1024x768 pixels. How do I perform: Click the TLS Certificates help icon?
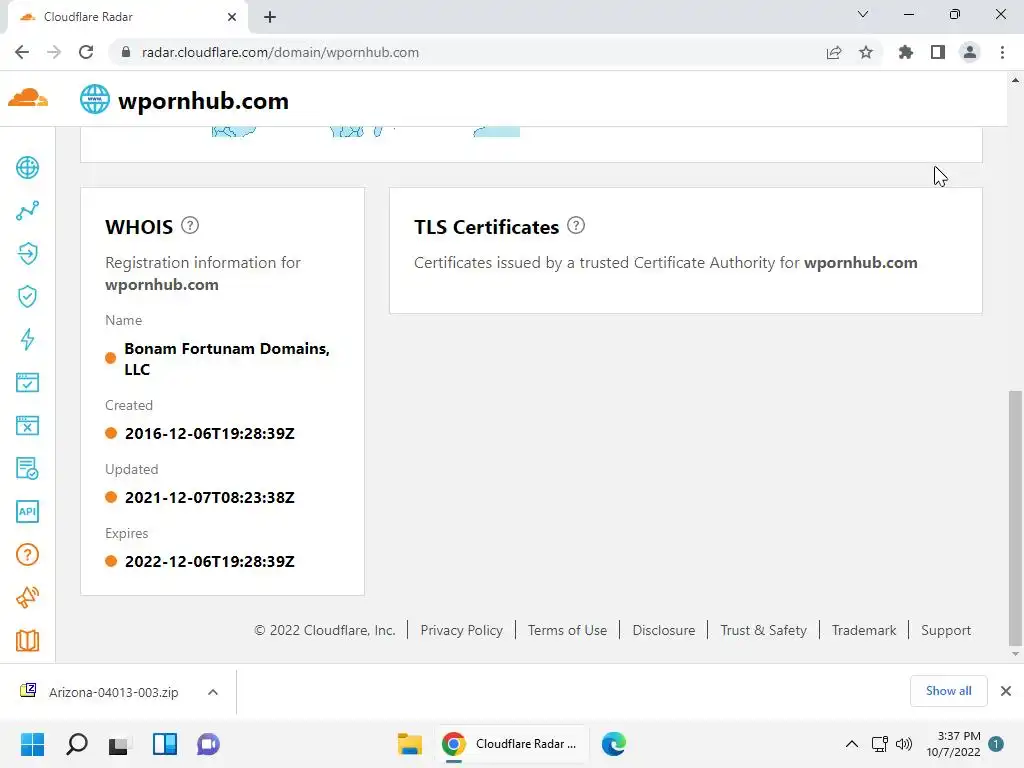(x=576, y=225)
